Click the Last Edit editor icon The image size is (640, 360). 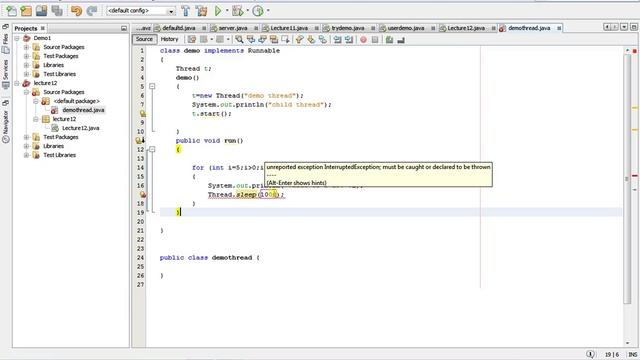[192, 40]
